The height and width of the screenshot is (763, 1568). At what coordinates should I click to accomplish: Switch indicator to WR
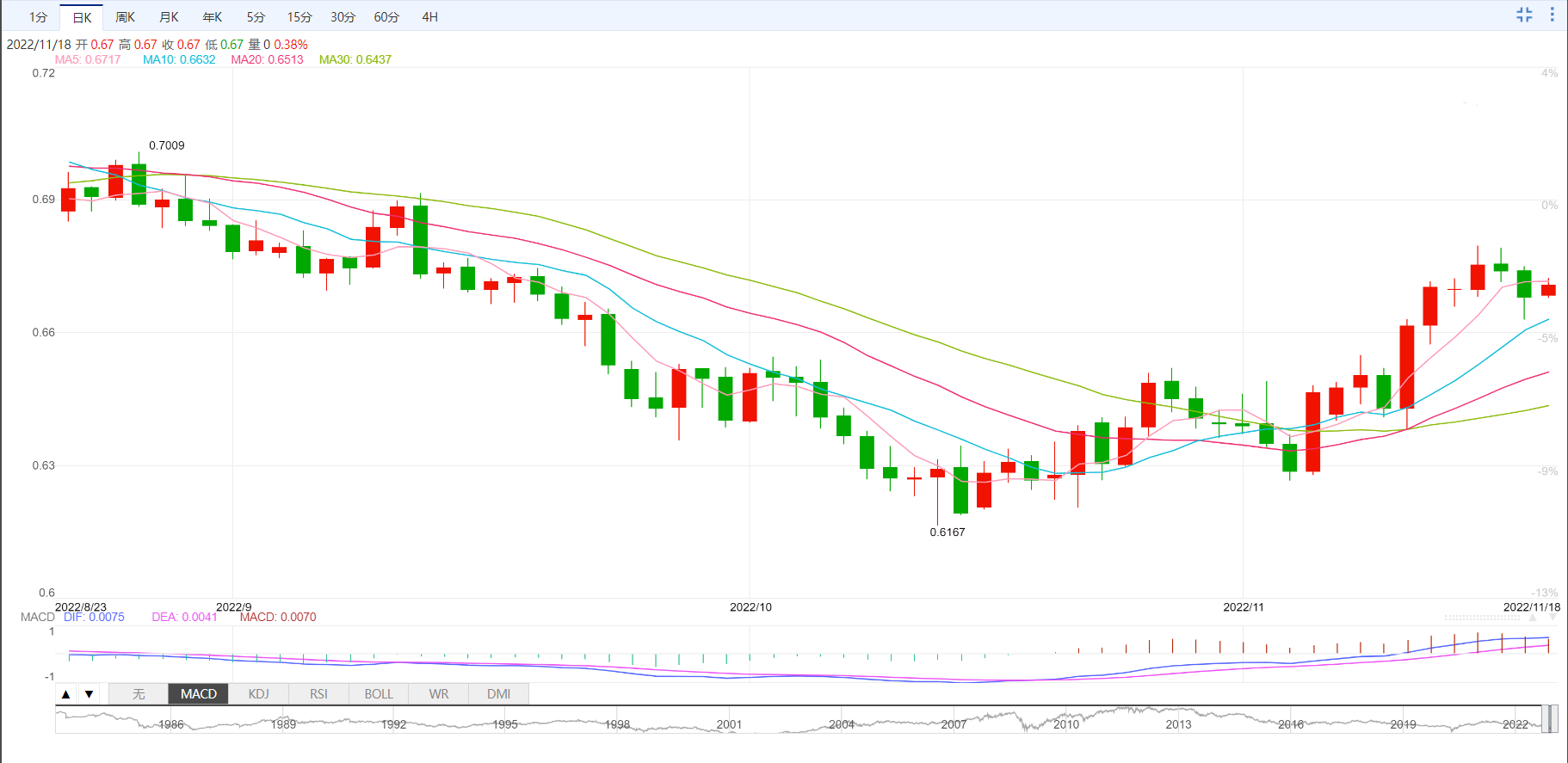pos(439,694)
